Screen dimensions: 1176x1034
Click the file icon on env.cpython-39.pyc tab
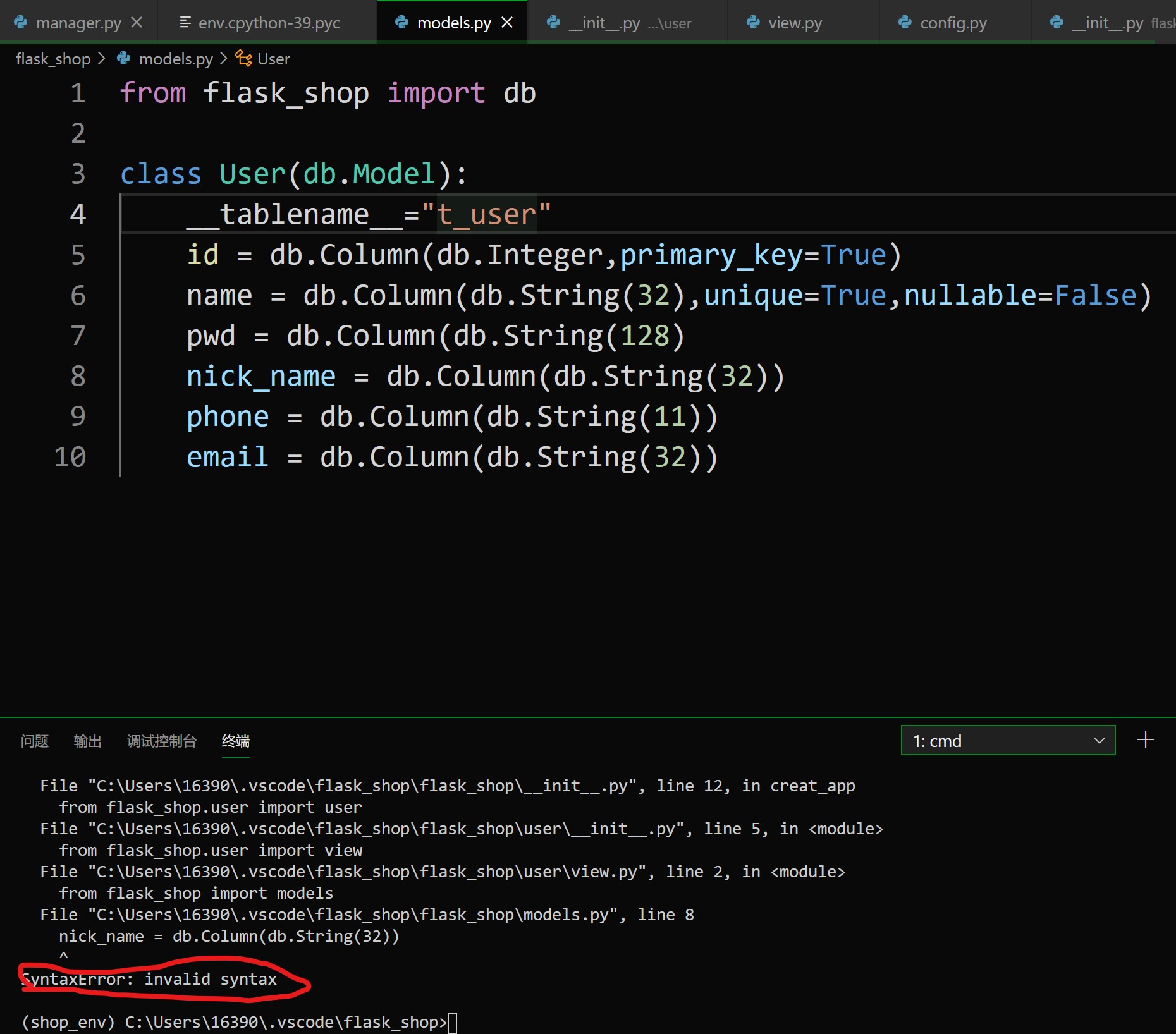pyautogui.click(x=185, y=23)
